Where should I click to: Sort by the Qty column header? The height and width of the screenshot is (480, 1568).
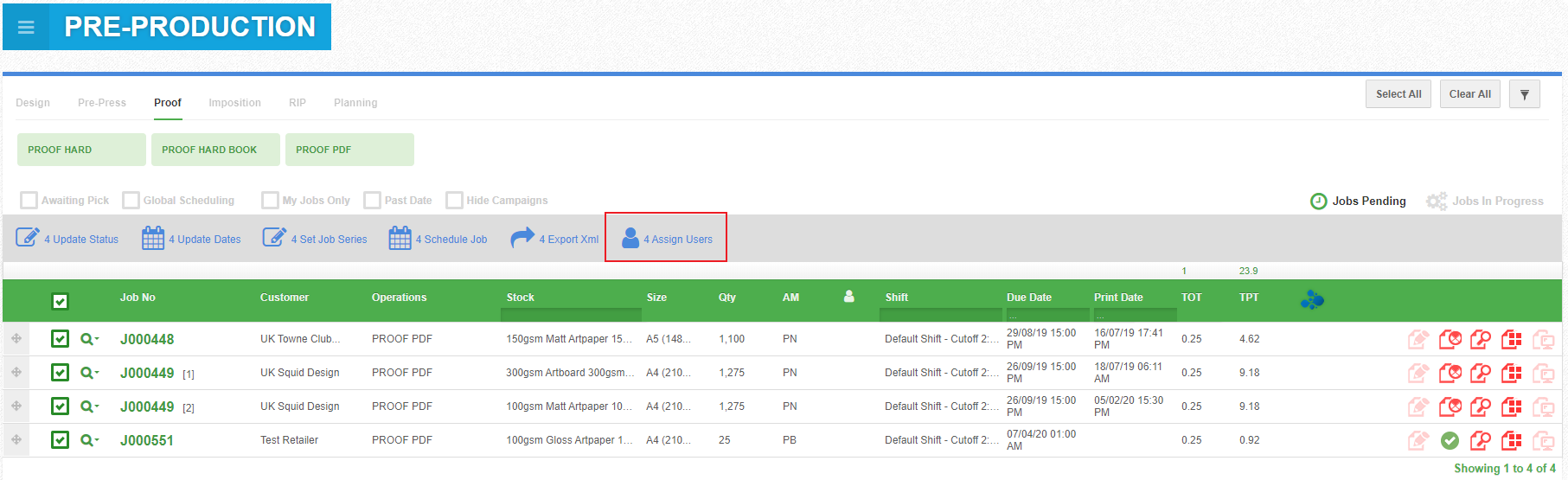(x=727, y=297)
